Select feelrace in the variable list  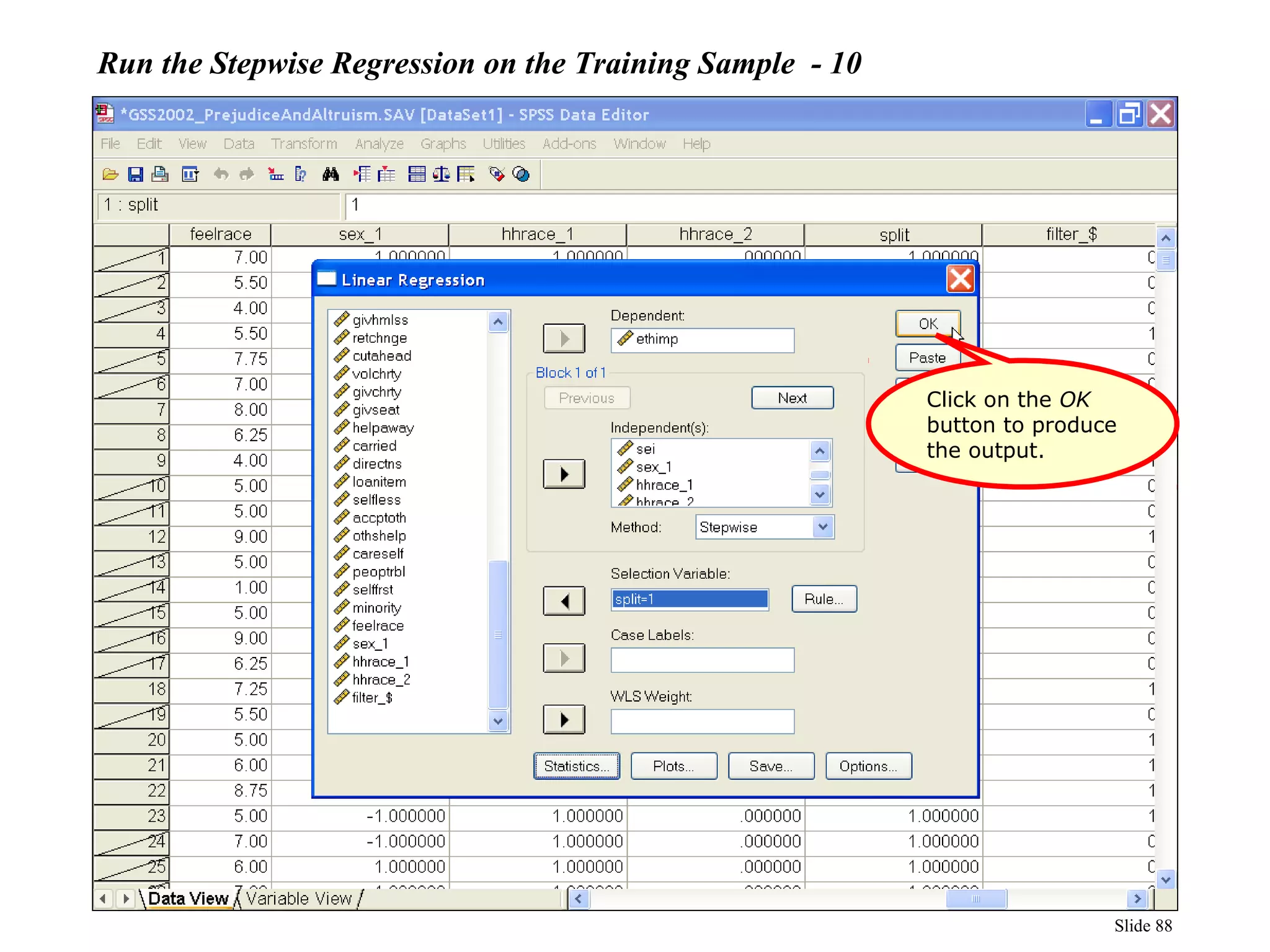pyautogui.click(x=378, y=626)
